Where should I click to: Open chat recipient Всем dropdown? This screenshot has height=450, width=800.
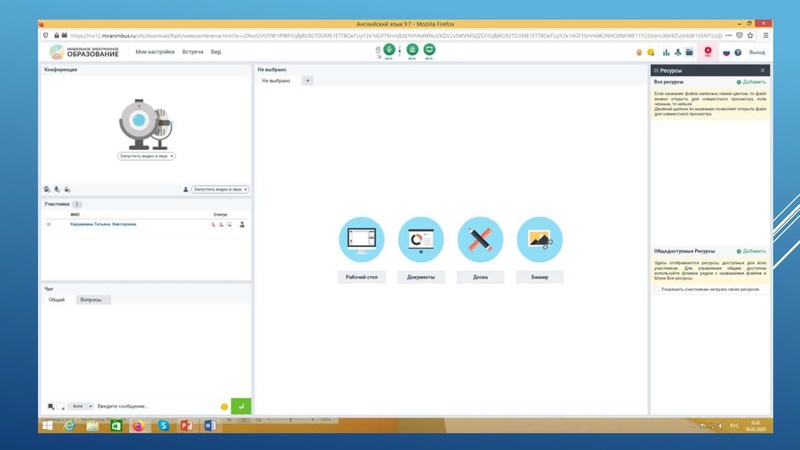(x=82, y=406)
